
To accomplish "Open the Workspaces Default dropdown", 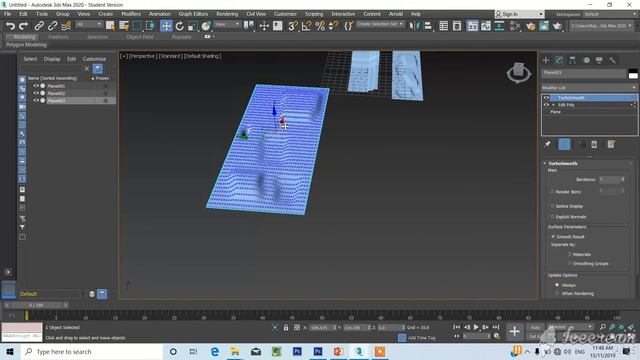I will (609, 14).
